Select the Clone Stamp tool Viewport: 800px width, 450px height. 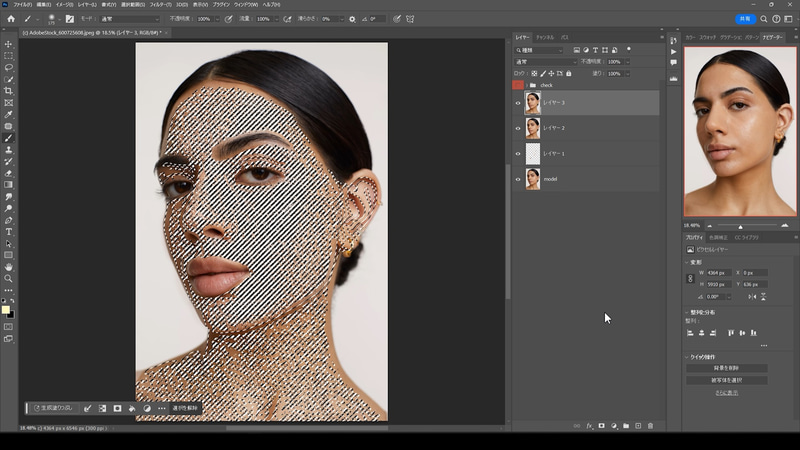click(x=9, y=149)
